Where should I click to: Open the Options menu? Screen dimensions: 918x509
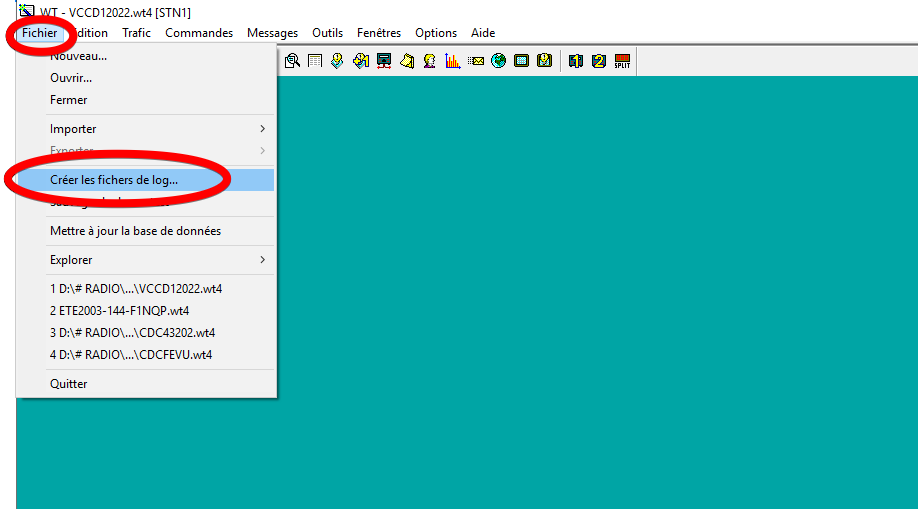point(436,33)
